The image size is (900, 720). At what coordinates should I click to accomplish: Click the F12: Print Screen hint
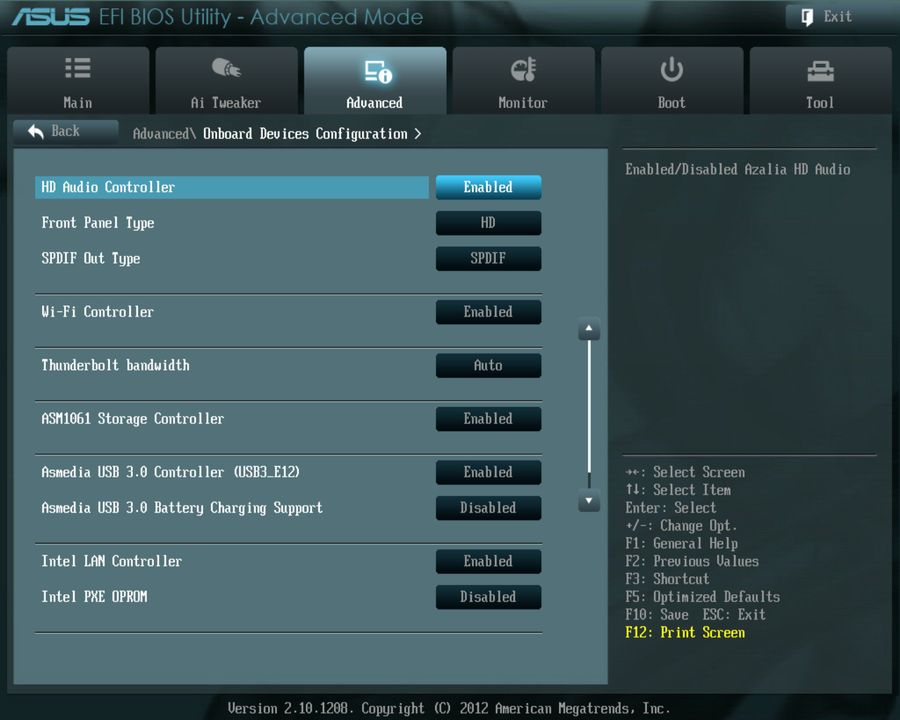(685, 633)
